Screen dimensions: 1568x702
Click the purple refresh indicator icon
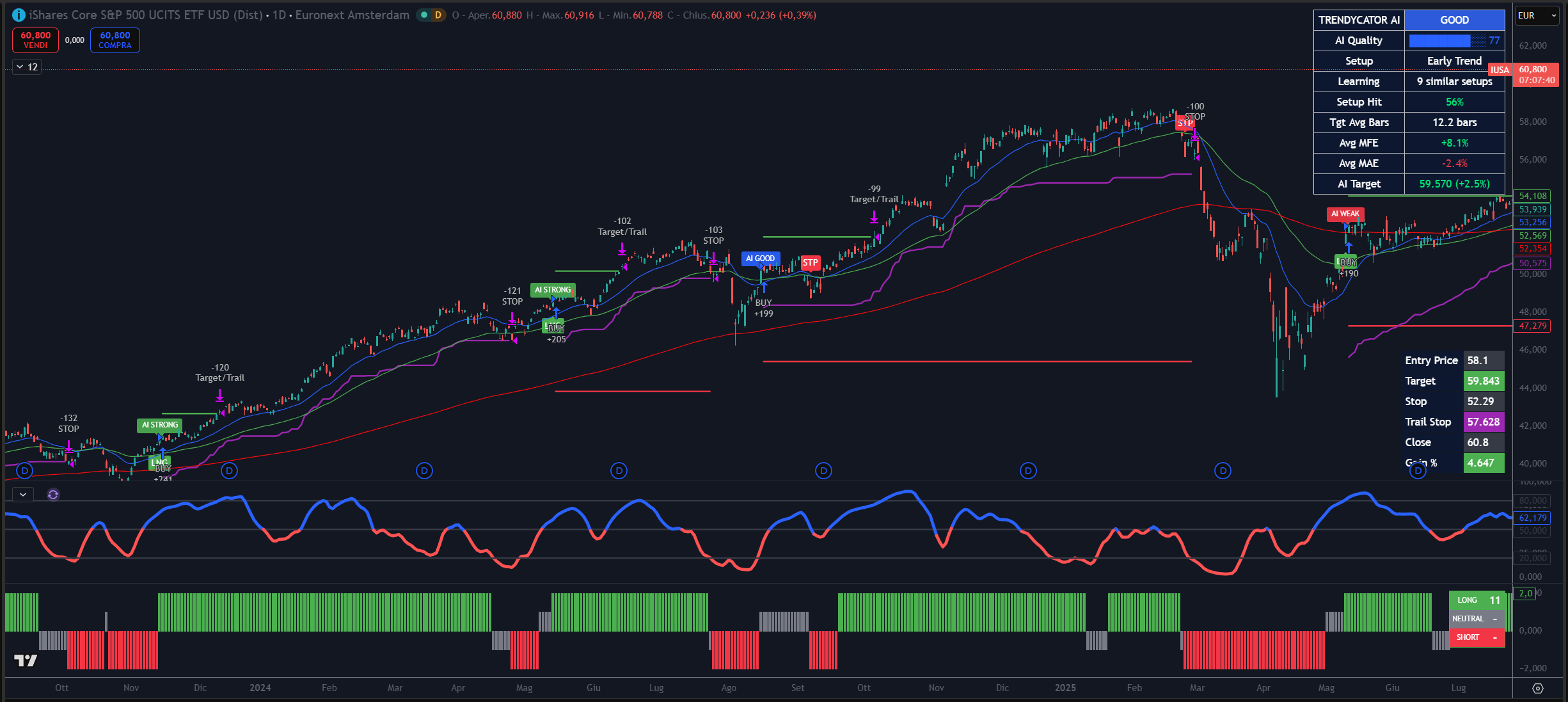53,494
